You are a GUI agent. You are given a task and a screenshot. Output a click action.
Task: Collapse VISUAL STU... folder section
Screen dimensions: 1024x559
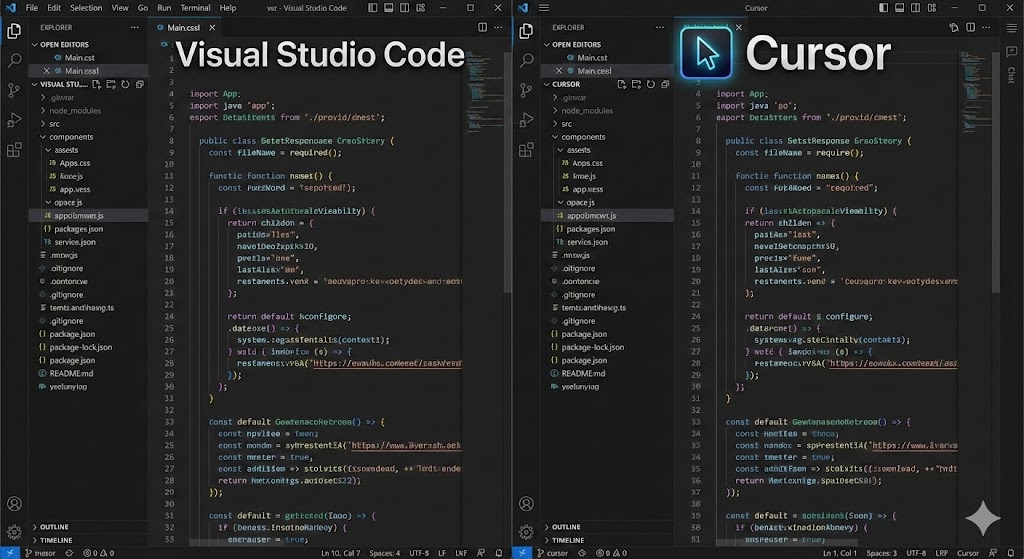[x=61, y=84]
